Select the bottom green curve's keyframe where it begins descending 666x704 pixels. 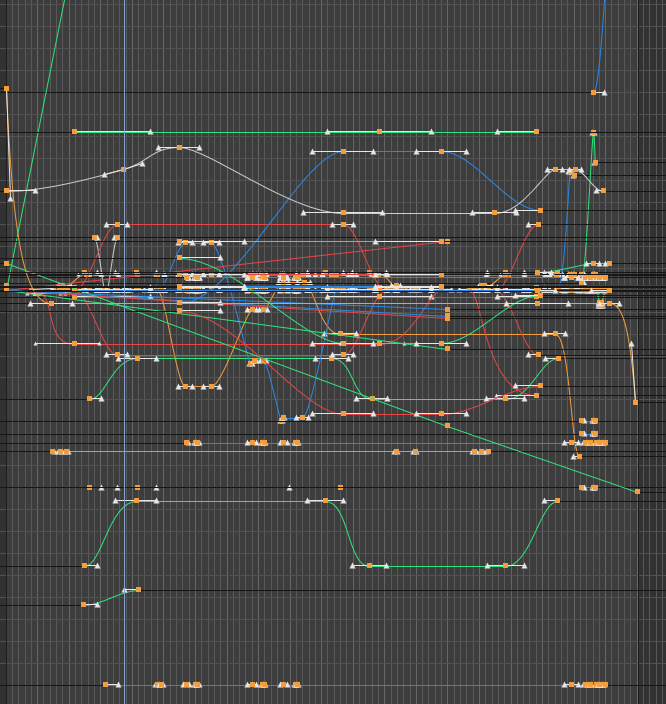(326, 501)
